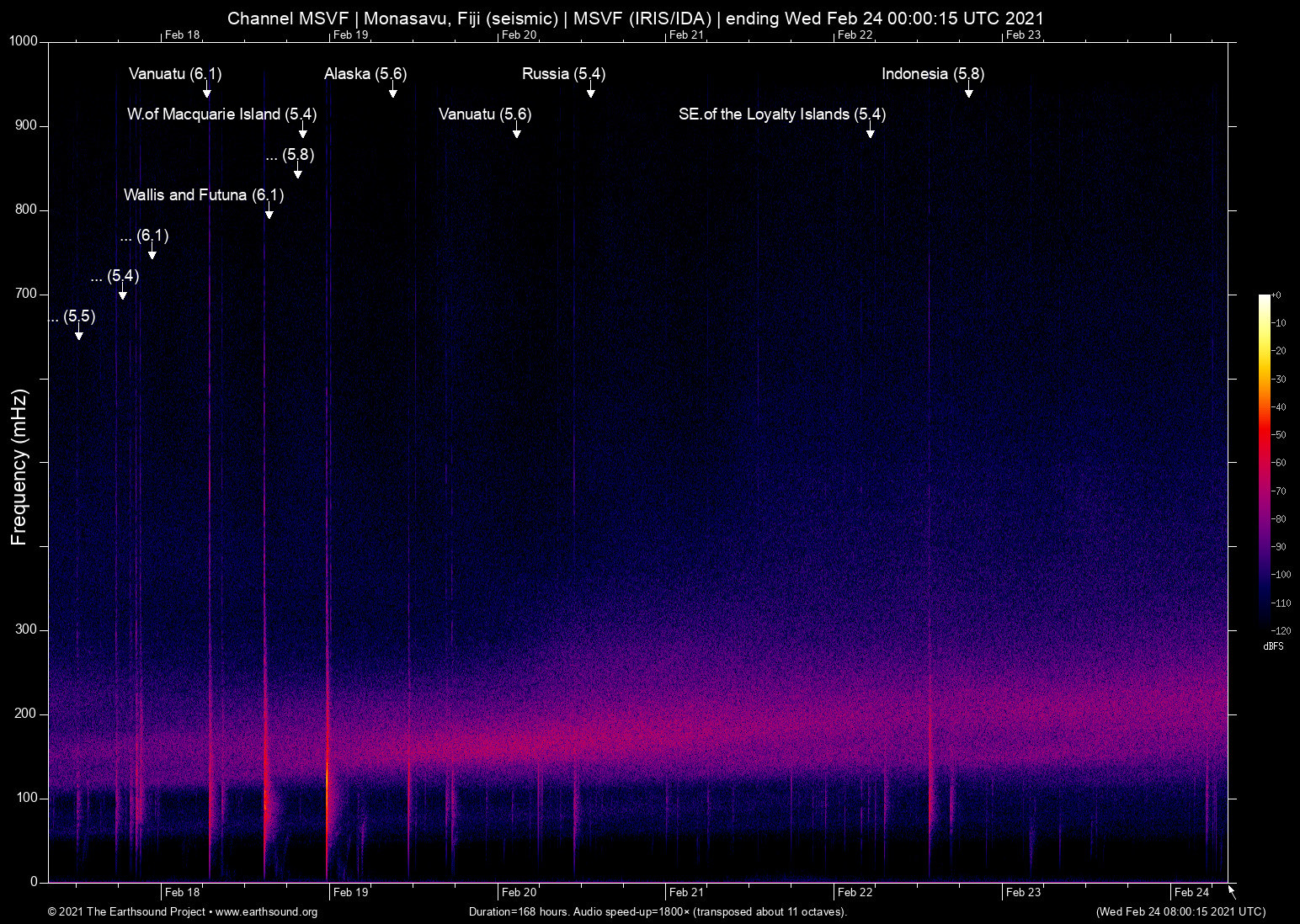Viewport: 1300px width, 924px height.
Task: Click the arrow under Vanuatu (5.6)
Action: pyautogui.click(x=517, y=132)
